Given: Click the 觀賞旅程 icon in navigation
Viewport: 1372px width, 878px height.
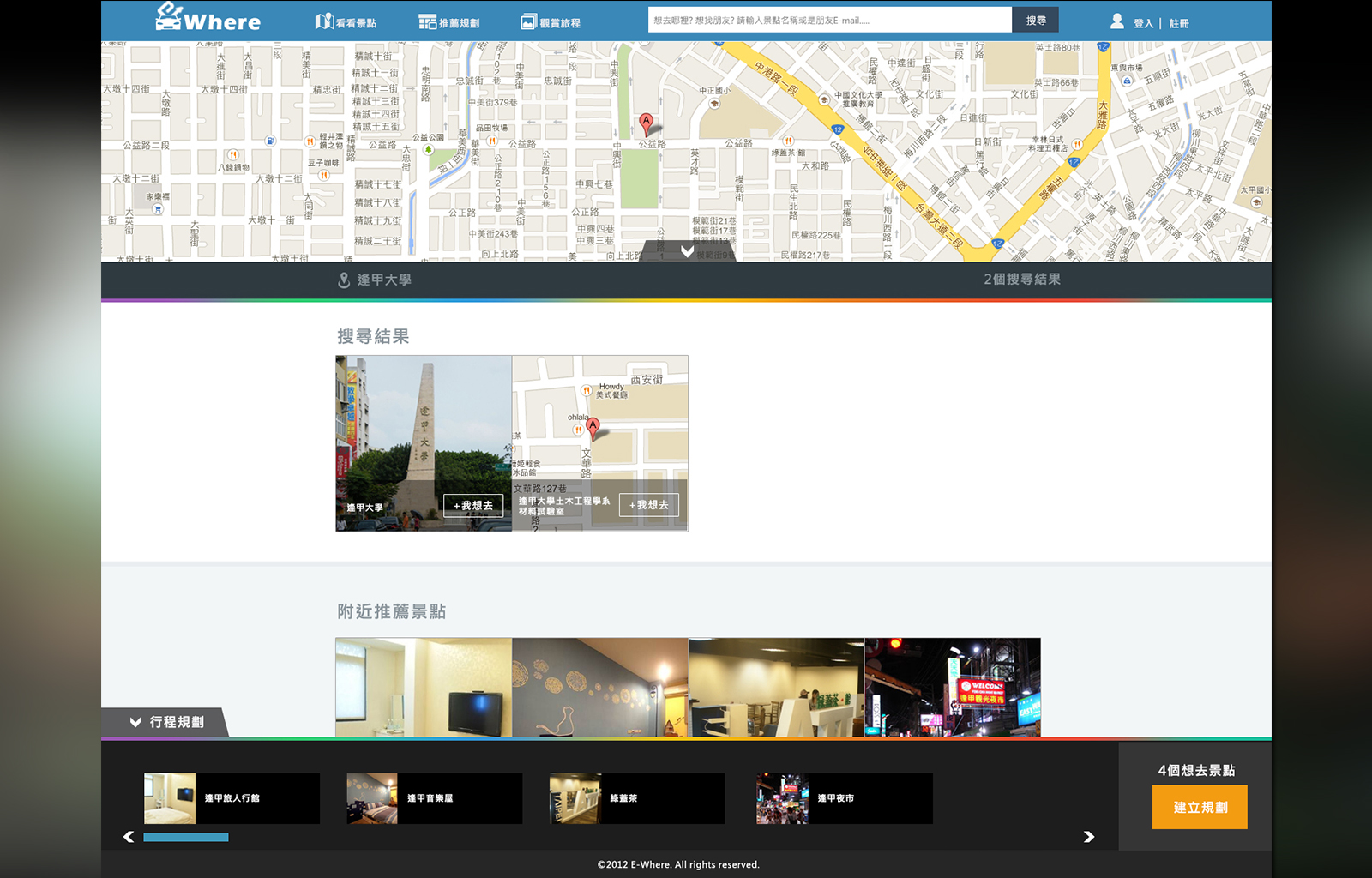Looking at the screenshot, I should pyautogui.click(x=528, y=22).
